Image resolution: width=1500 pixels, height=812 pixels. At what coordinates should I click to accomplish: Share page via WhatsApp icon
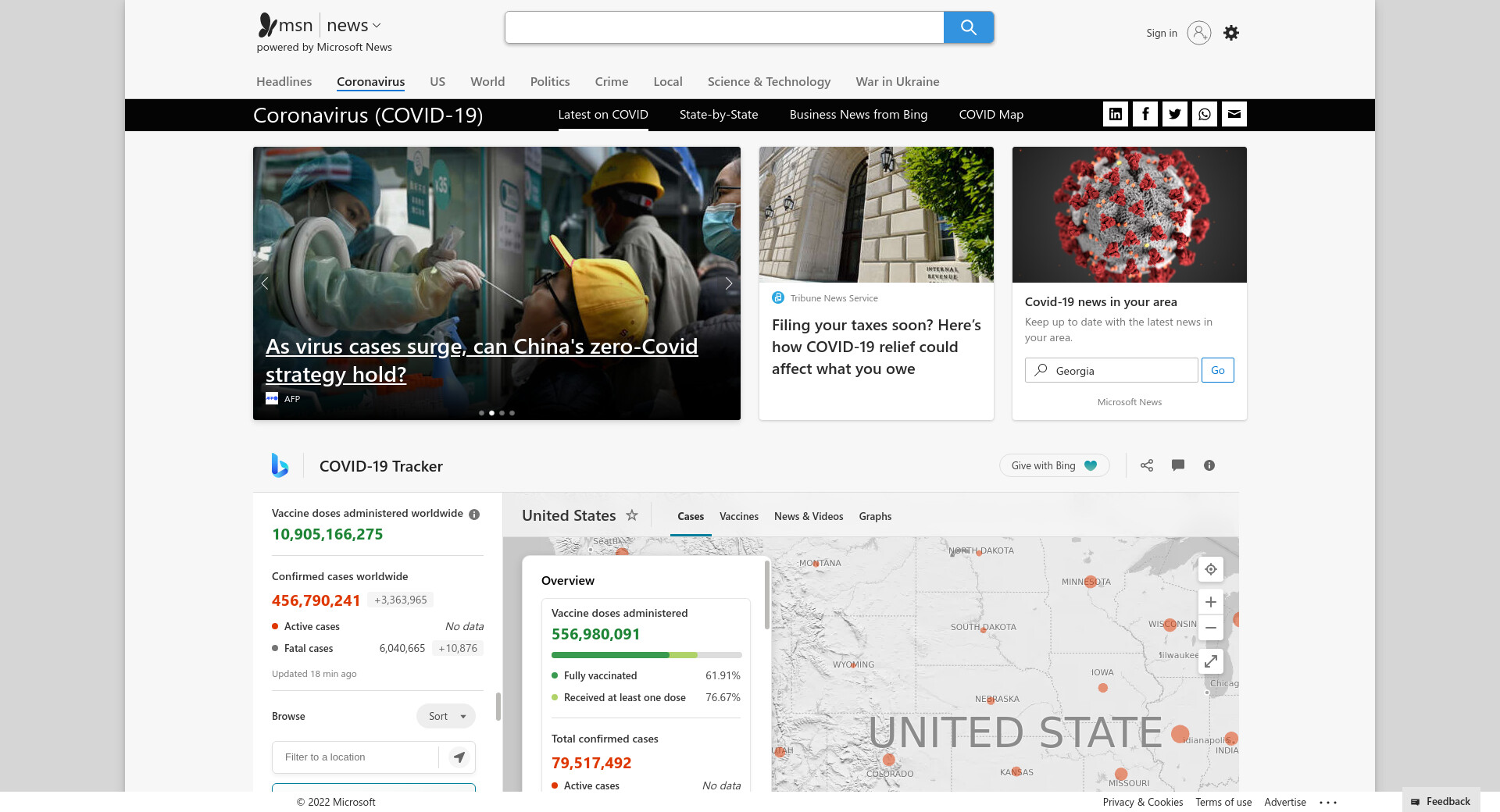coord(1205,114)
